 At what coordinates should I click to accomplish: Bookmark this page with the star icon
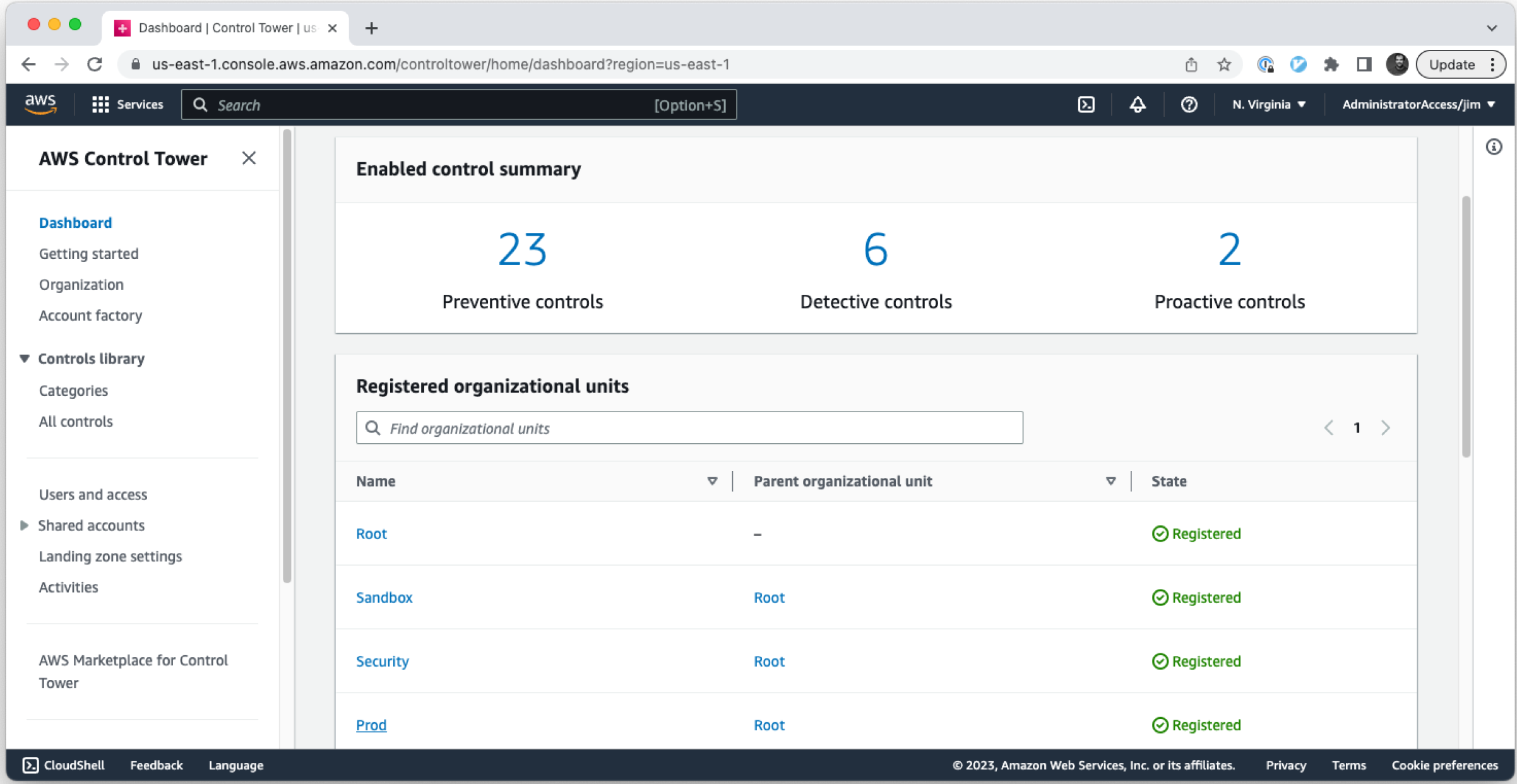tap(1224, 64)
